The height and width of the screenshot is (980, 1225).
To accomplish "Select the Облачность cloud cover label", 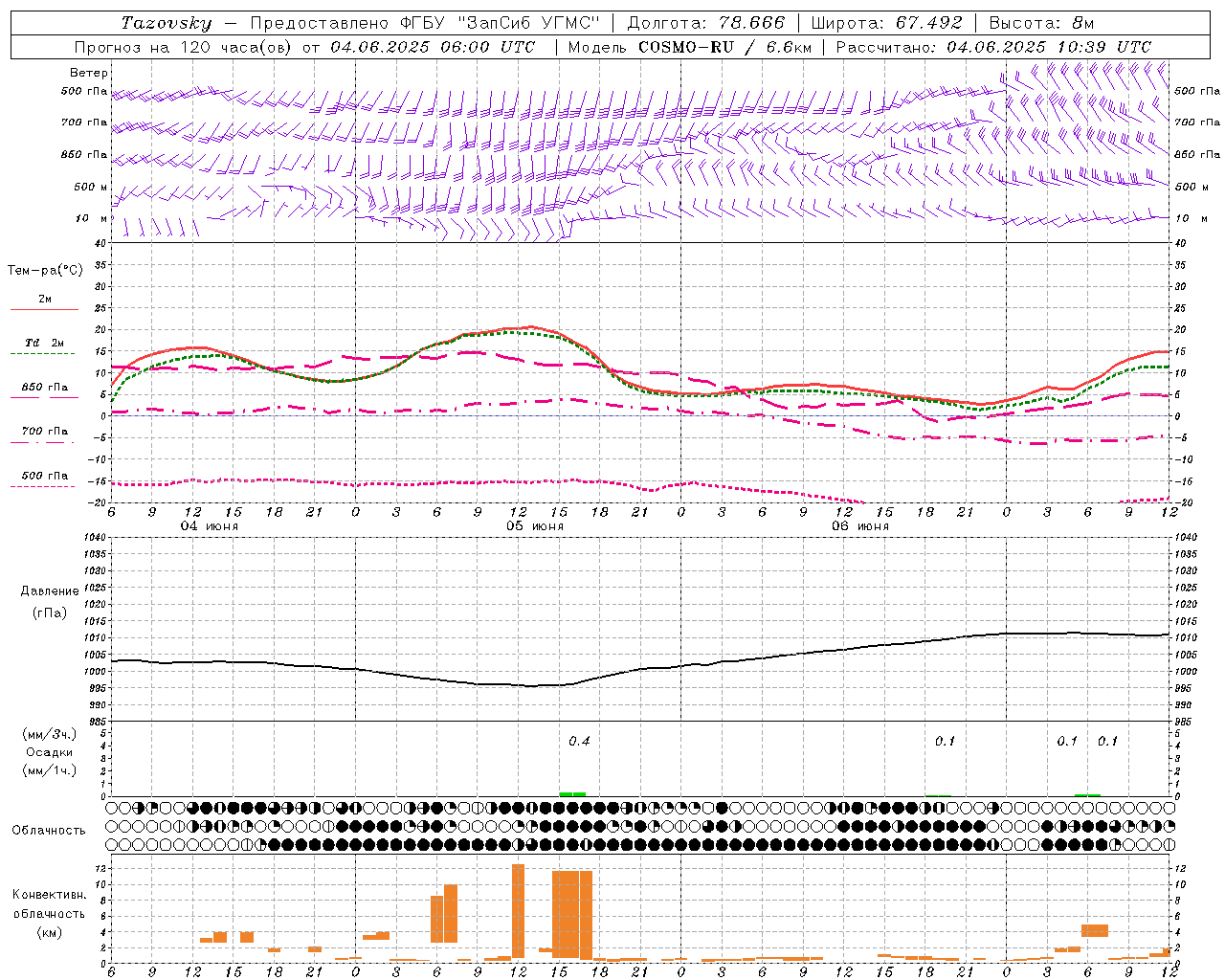I will click(49, 831).
